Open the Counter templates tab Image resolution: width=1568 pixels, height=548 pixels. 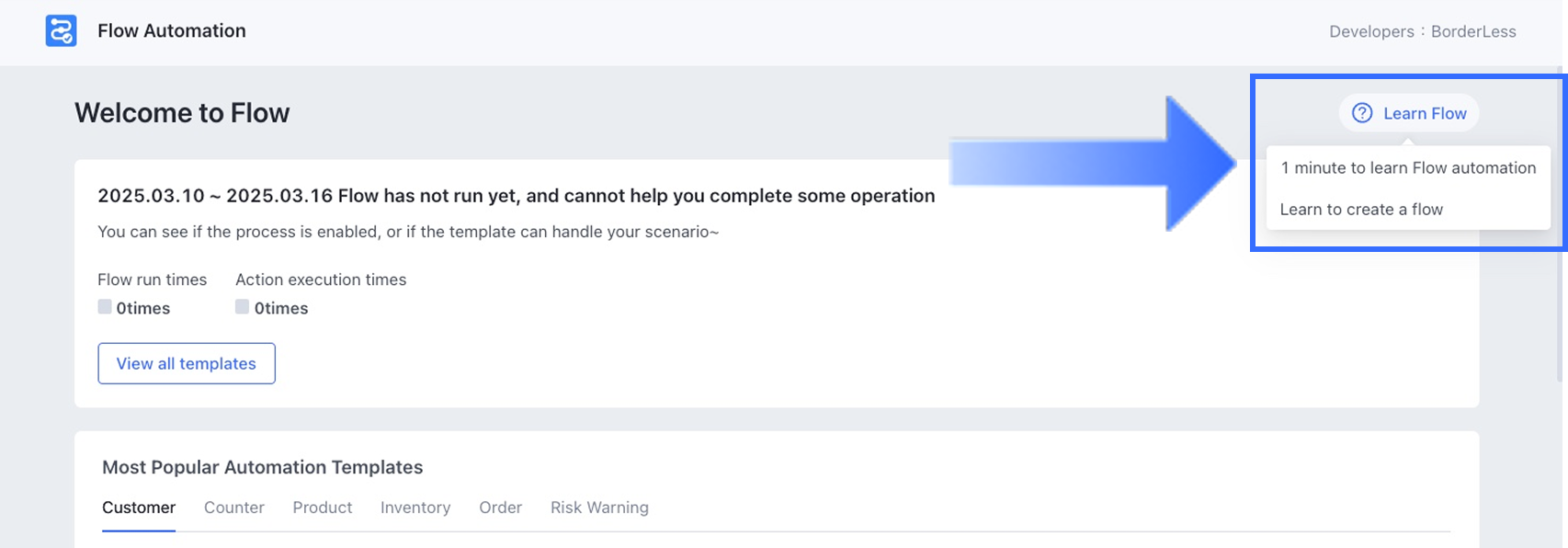pyautogui.click(x=234, y=508)
